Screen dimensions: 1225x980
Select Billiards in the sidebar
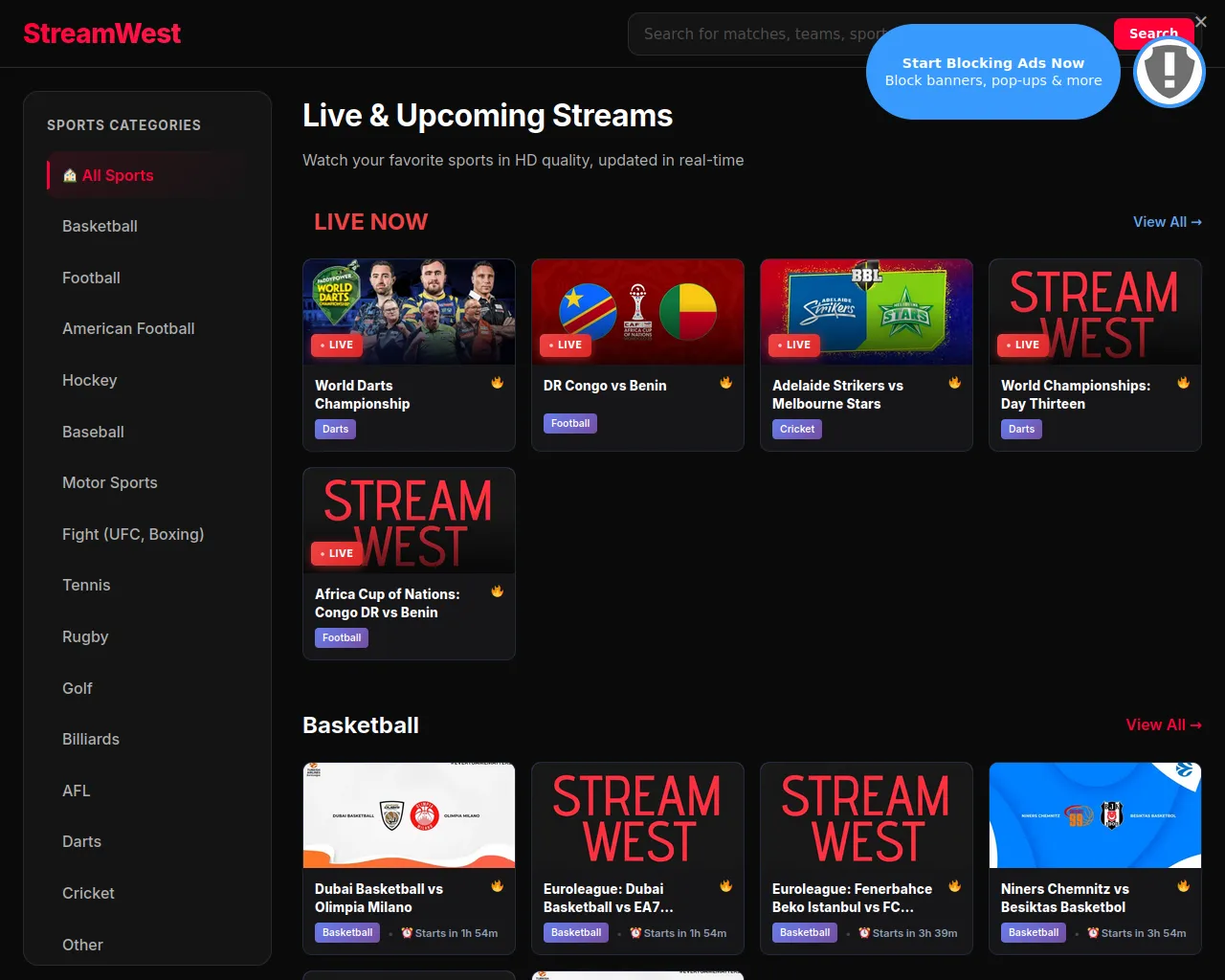(x=147, y=740)
